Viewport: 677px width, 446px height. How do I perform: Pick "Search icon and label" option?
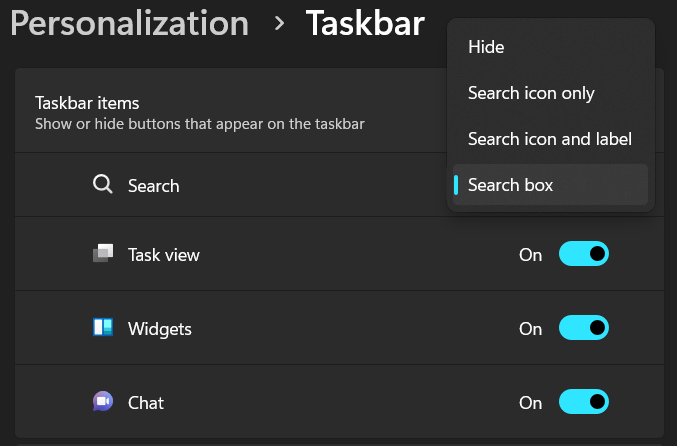(549, 139)
